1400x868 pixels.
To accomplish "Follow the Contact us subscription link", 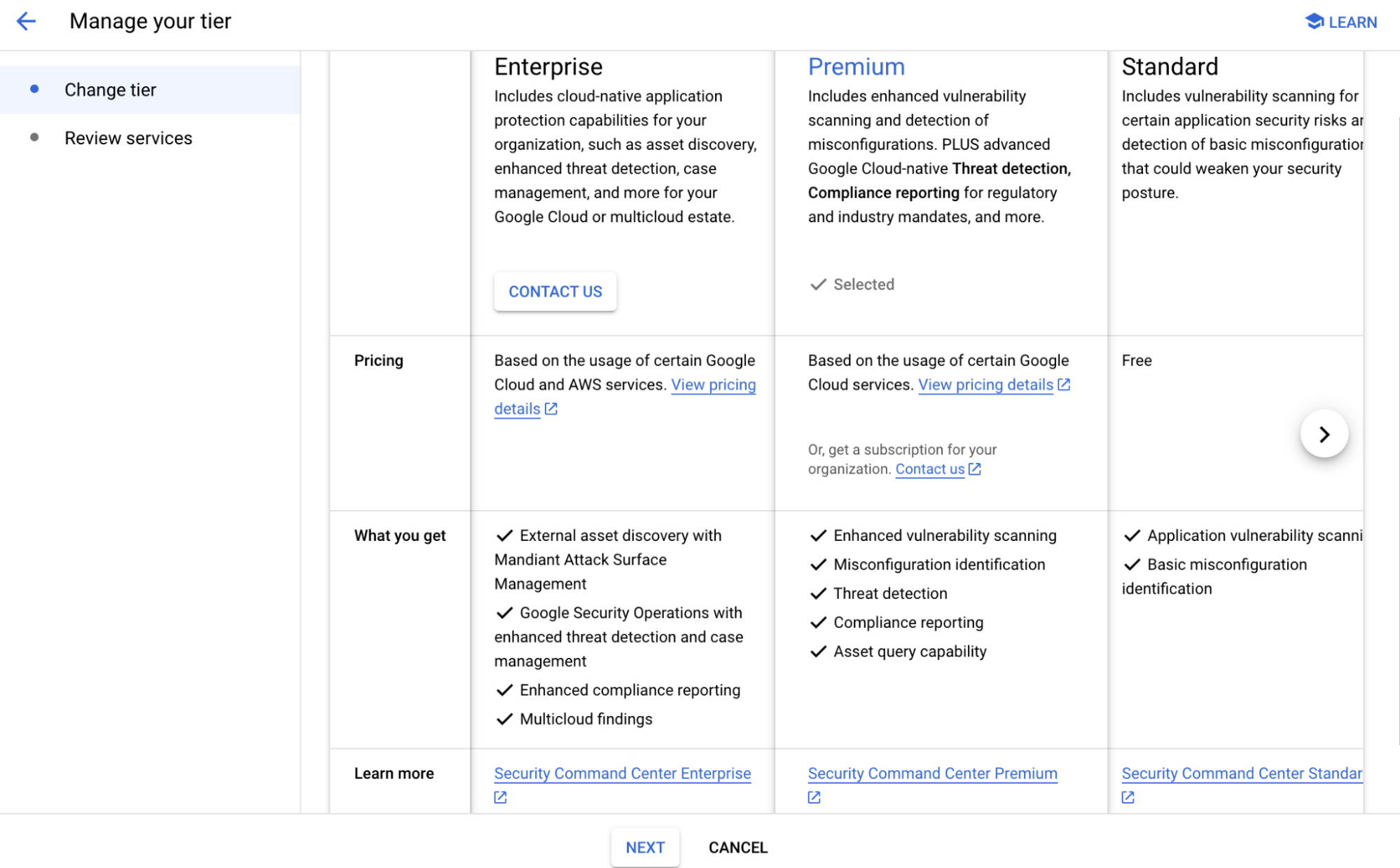I will click(929, 469).
